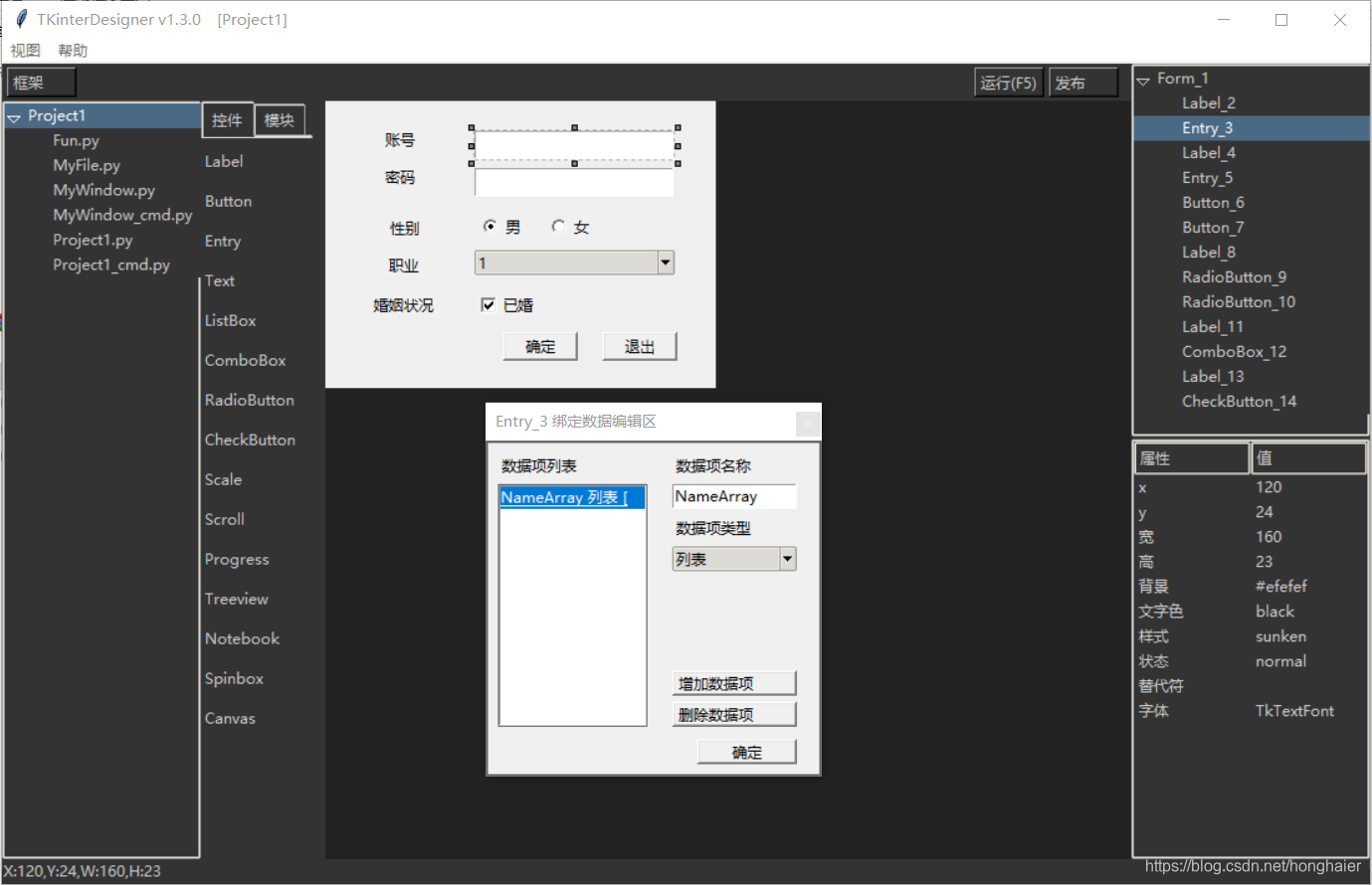The height and width of the screenshot is (885, 1372).
Task: Click the 增加数据项 button
Action: [x=734, y=683]
